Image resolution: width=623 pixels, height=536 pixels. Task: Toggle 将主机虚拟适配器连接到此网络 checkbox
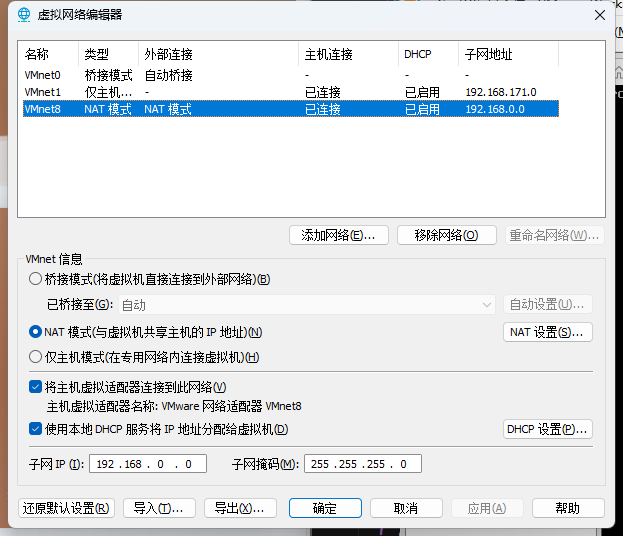(36, 387)
